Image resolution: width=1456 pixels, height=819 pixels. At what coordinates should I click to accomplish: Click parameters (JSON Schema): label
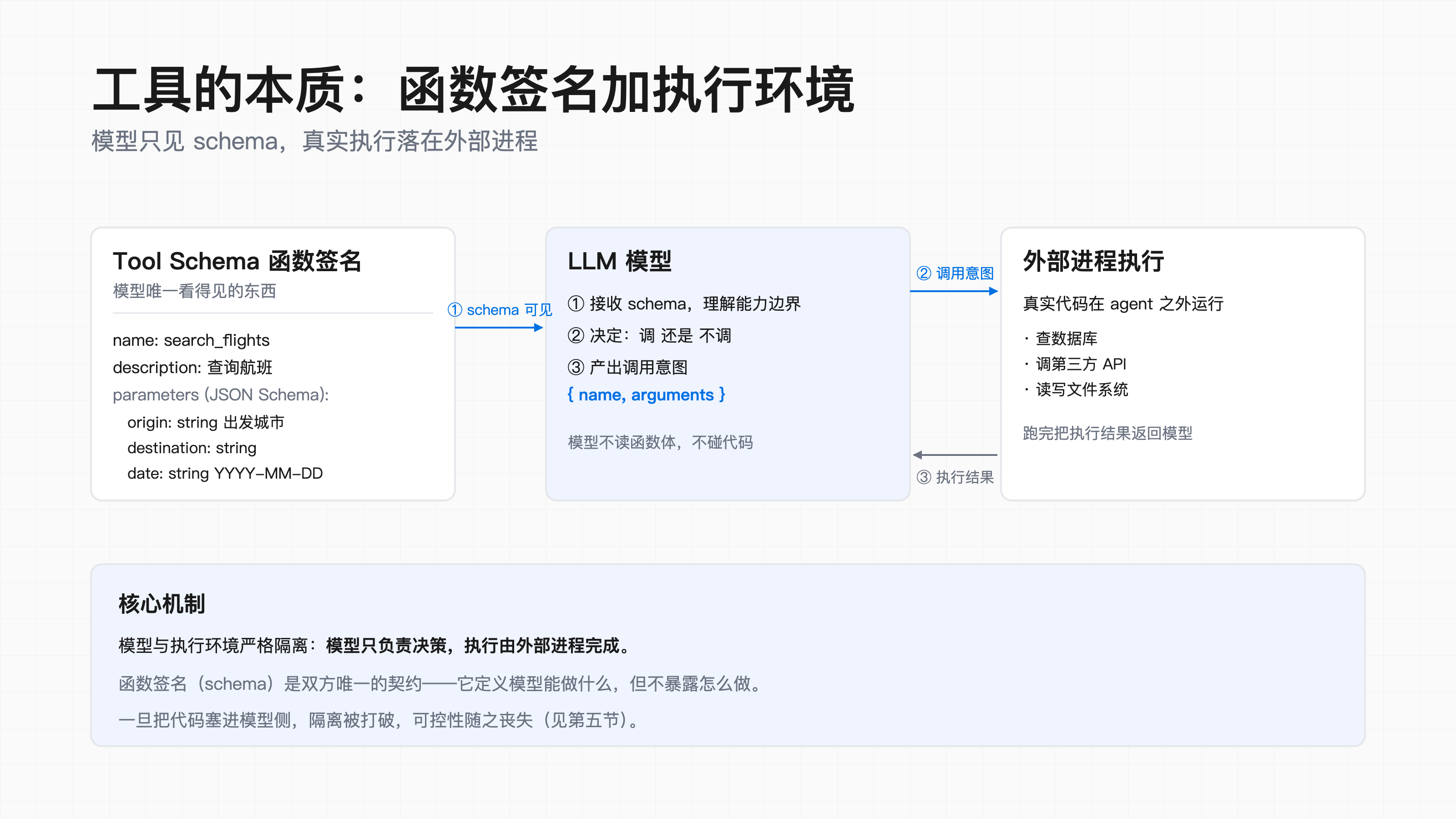pyautogui.click(x=220, y=394)
